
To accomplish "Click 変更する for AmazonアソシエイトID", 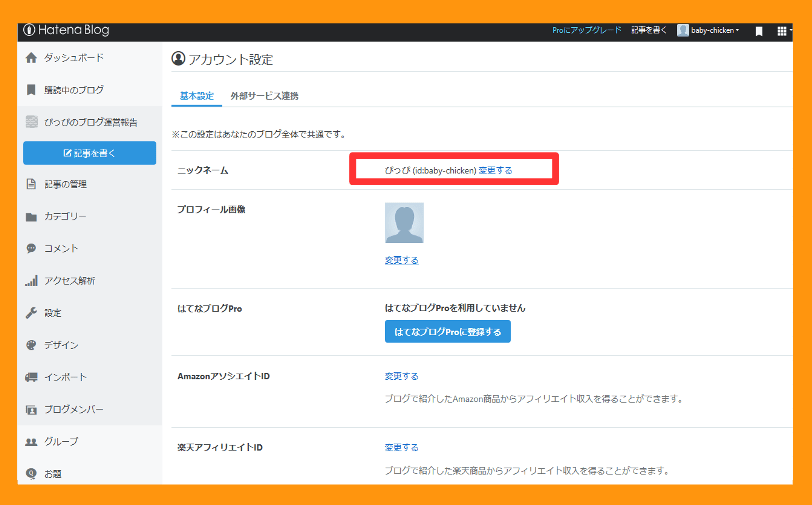I will pyautogui.click(x=401, y=376).
